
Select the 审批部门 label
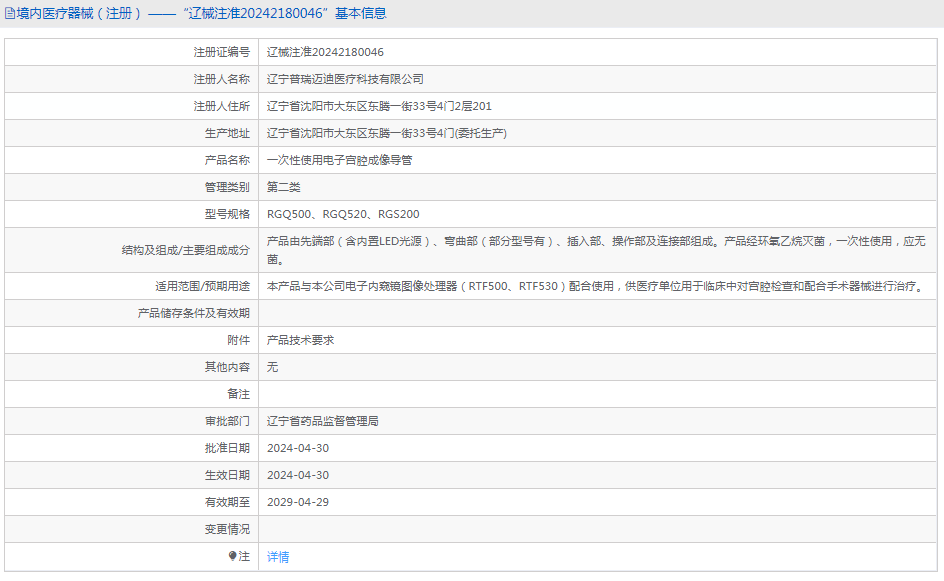pos(227,421)
